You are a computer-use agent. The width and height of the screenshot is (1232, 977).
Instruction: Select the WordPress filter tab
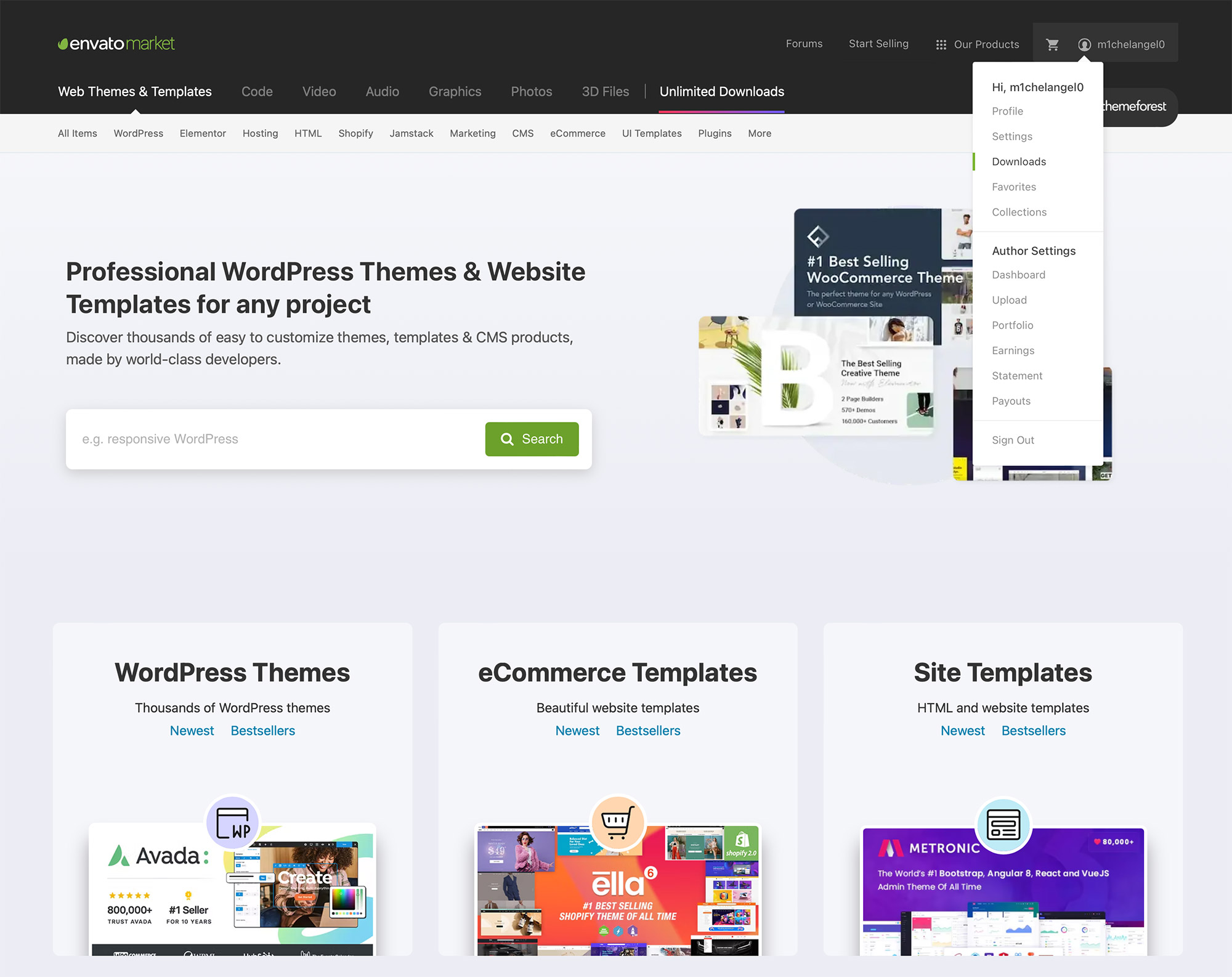point(138,133)
